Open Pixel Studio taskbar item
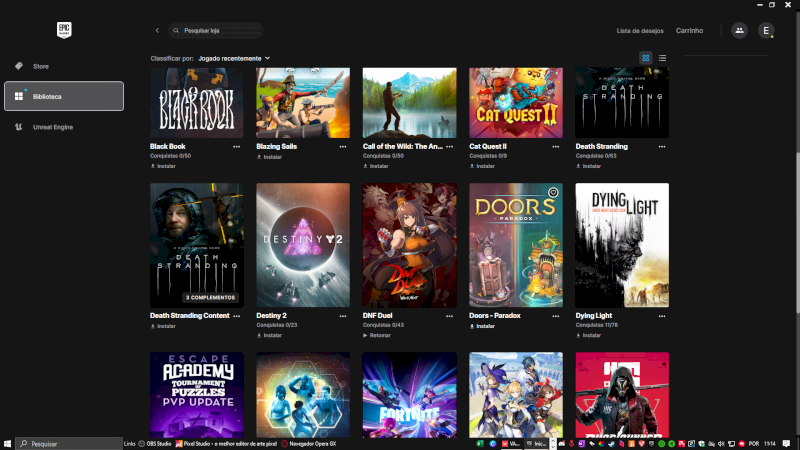 226,444
